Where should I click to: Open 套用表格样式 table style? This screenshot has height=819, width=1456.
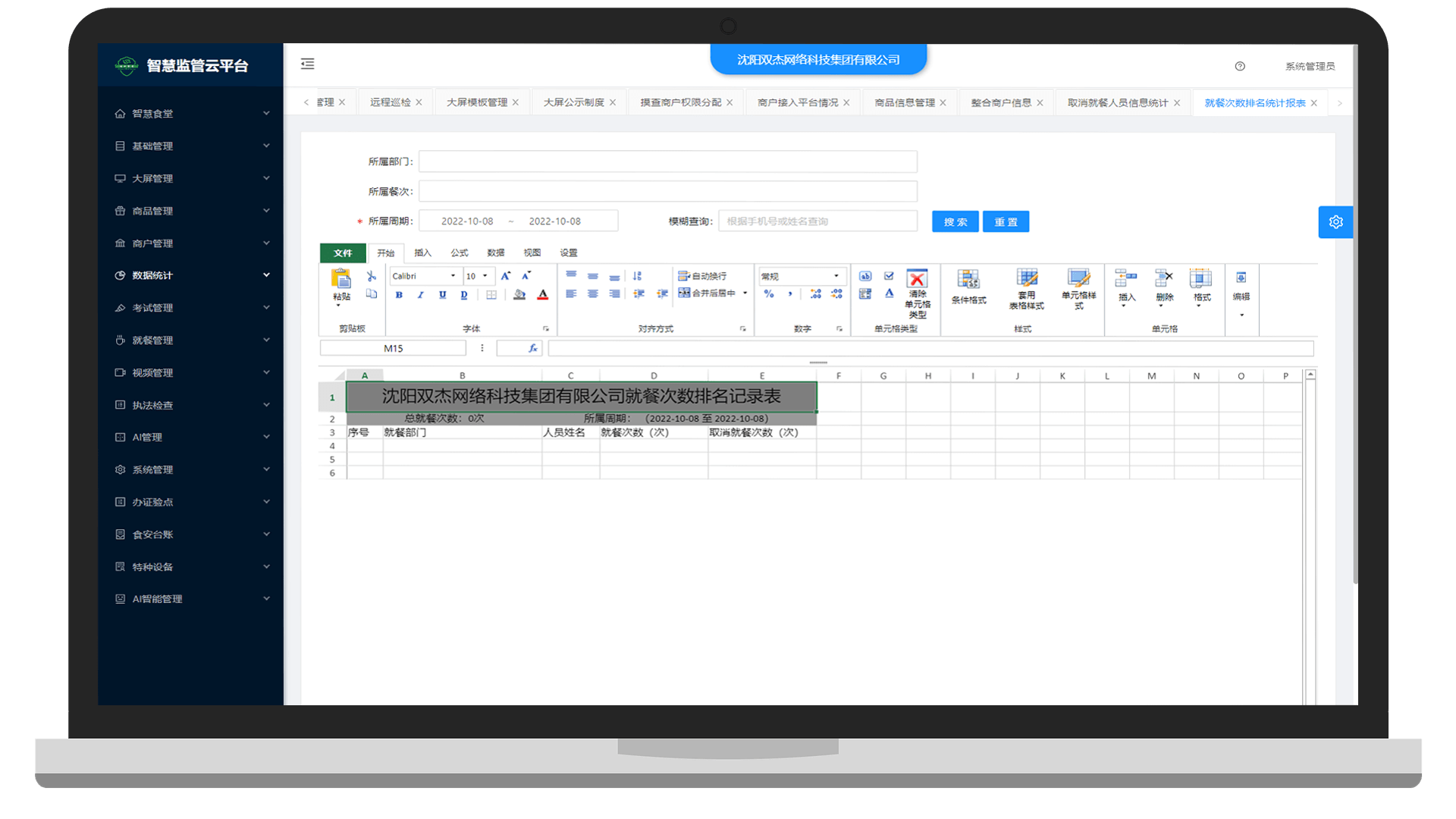1027,289
